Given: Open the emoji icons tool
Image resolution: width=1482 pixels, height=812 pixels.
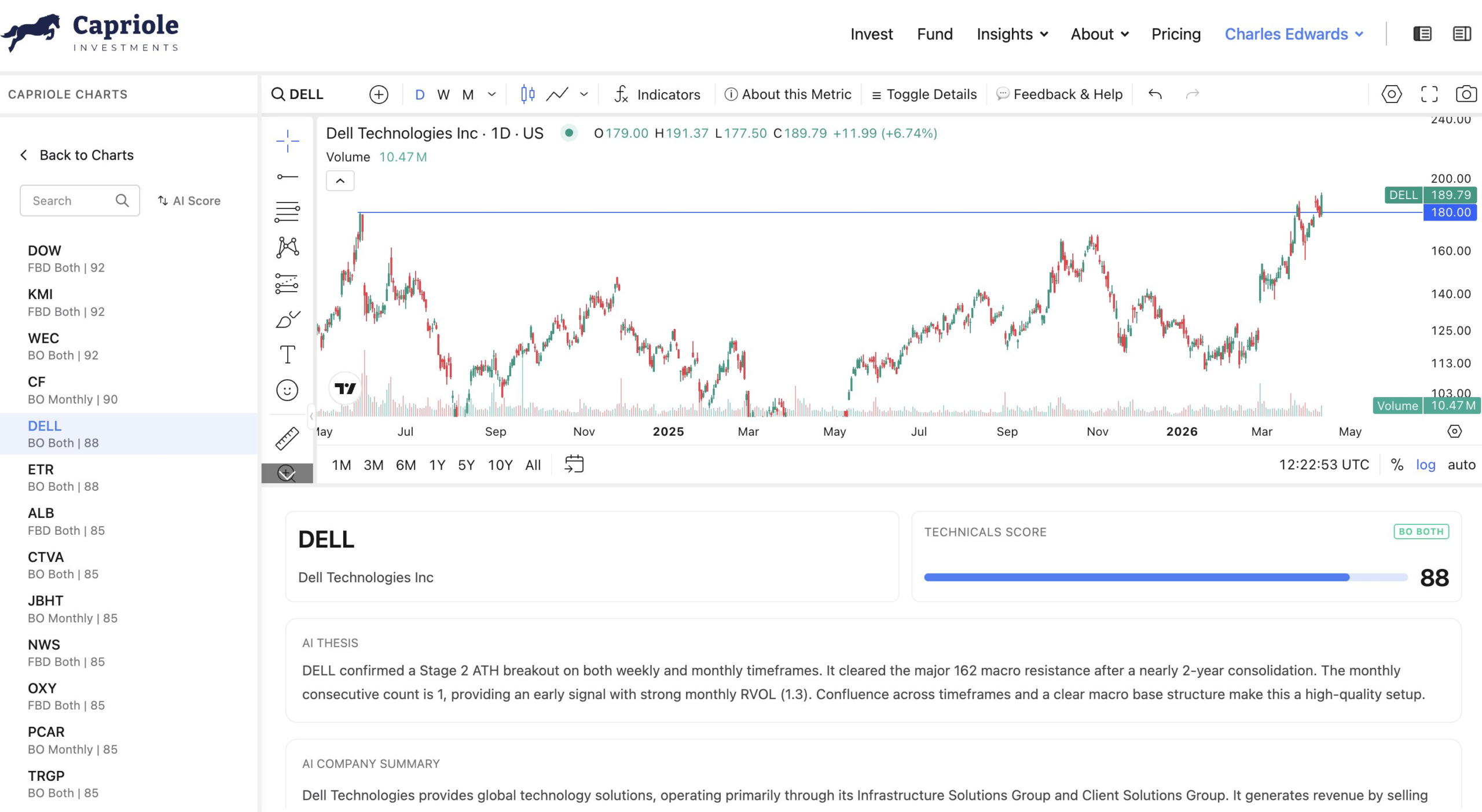Looking at the screenshot, I should pos(287,390).
